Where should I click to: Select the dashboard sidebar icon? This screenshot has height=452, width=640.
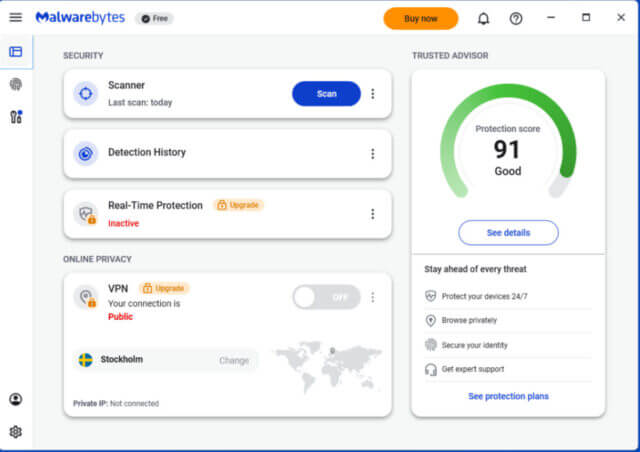[16, 52]
